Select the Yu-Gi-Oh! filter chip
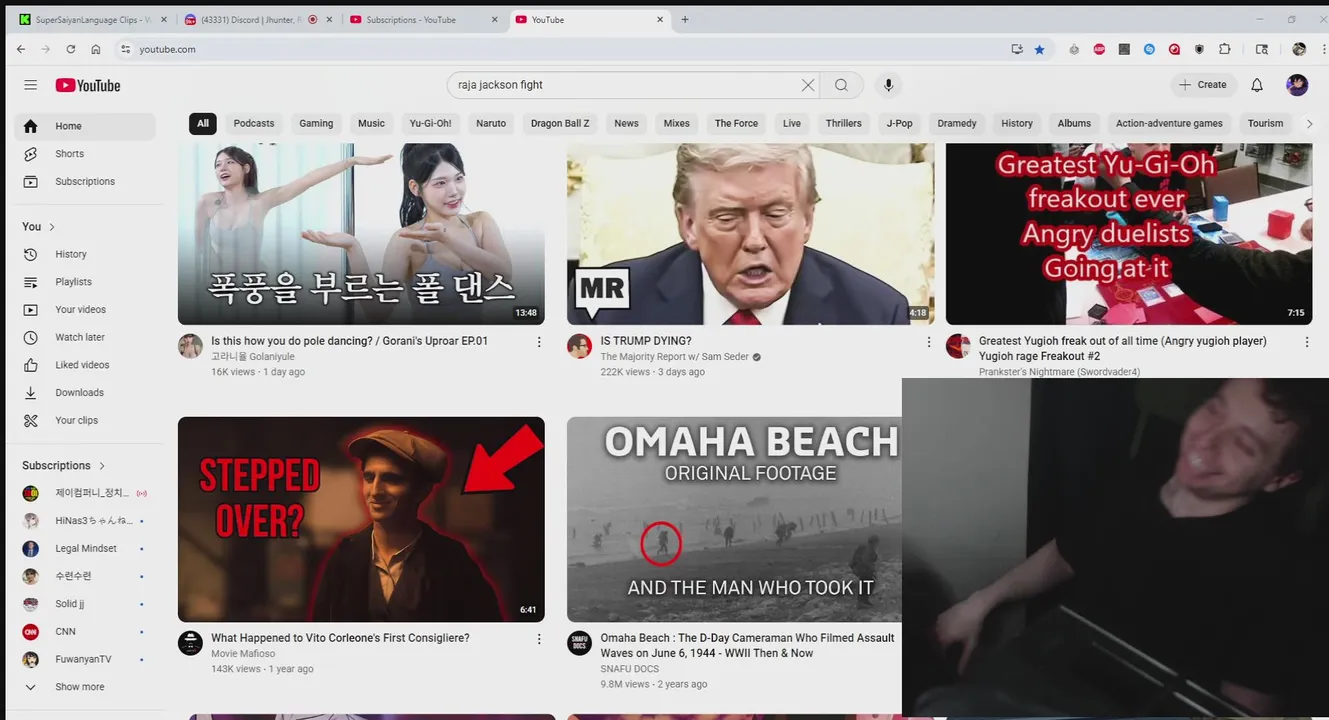 430,124
